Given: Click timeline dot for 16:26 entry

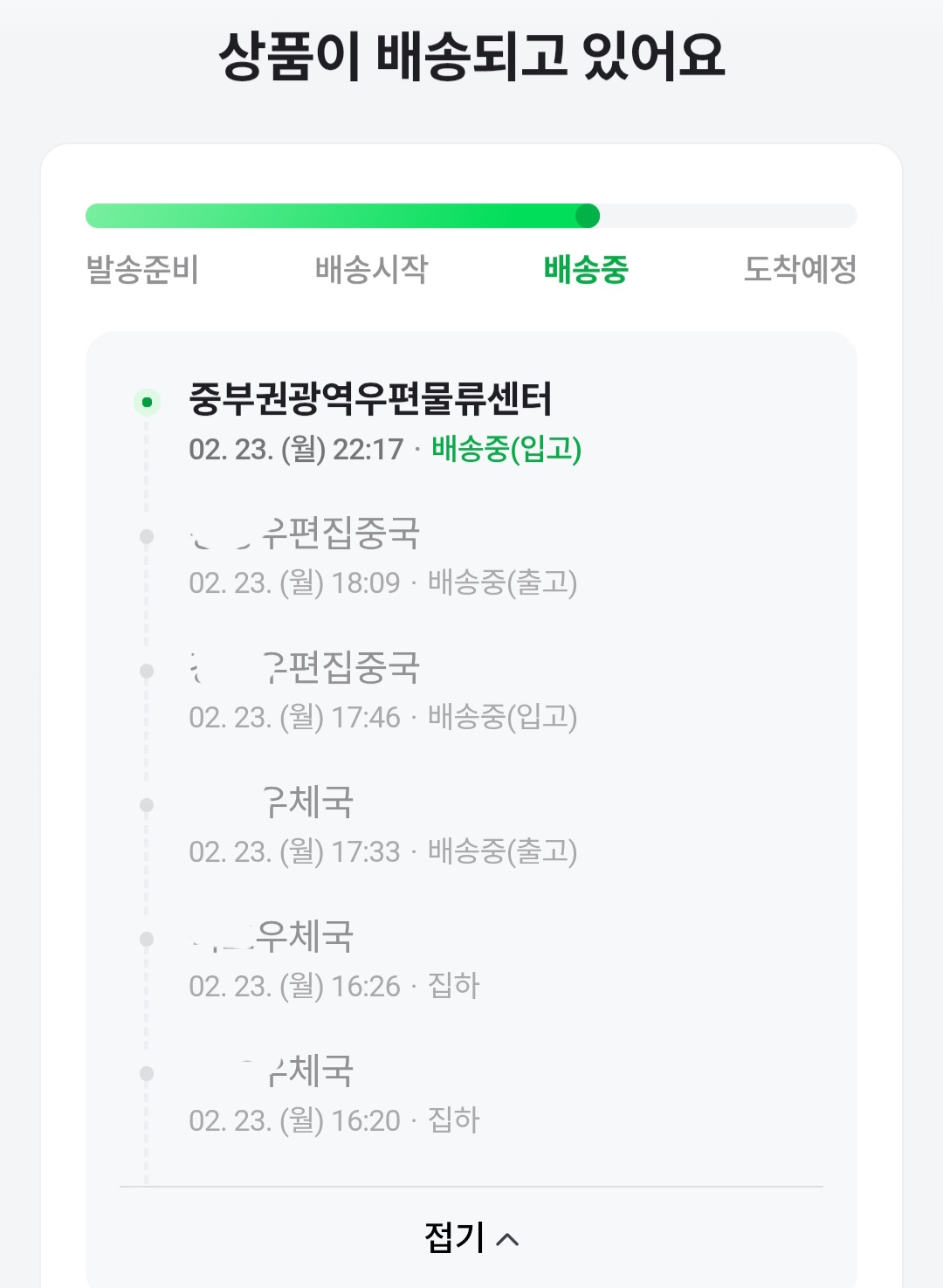Looking at the screenshot, I should click(147, 939).
